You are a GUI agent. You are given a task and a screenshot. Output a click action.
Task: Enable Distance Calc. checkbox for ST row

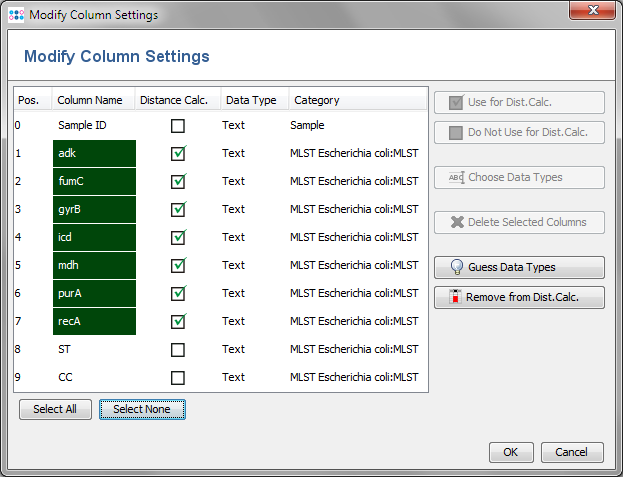pyautogui.click(x=178, y=350)
